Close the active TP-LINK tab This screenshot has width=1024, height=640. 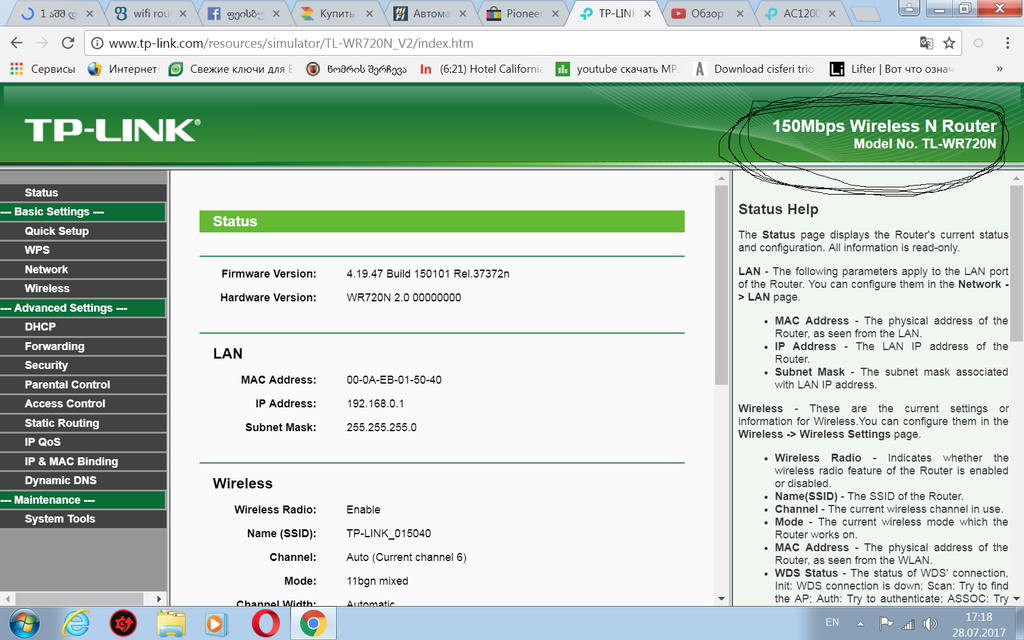(x=647, y=13)
